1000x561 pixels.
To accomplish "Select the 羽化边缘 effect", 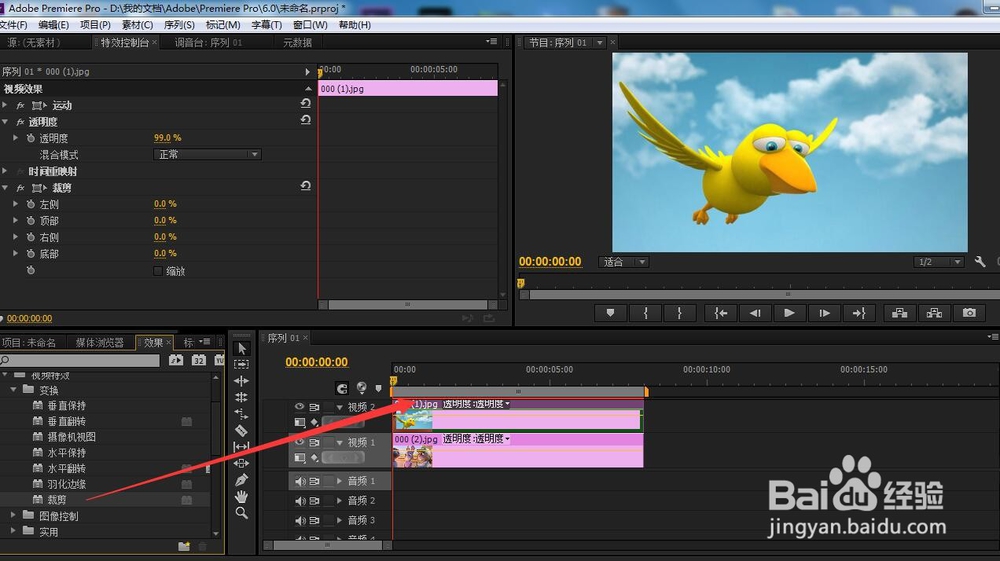I will click(66, 484).
